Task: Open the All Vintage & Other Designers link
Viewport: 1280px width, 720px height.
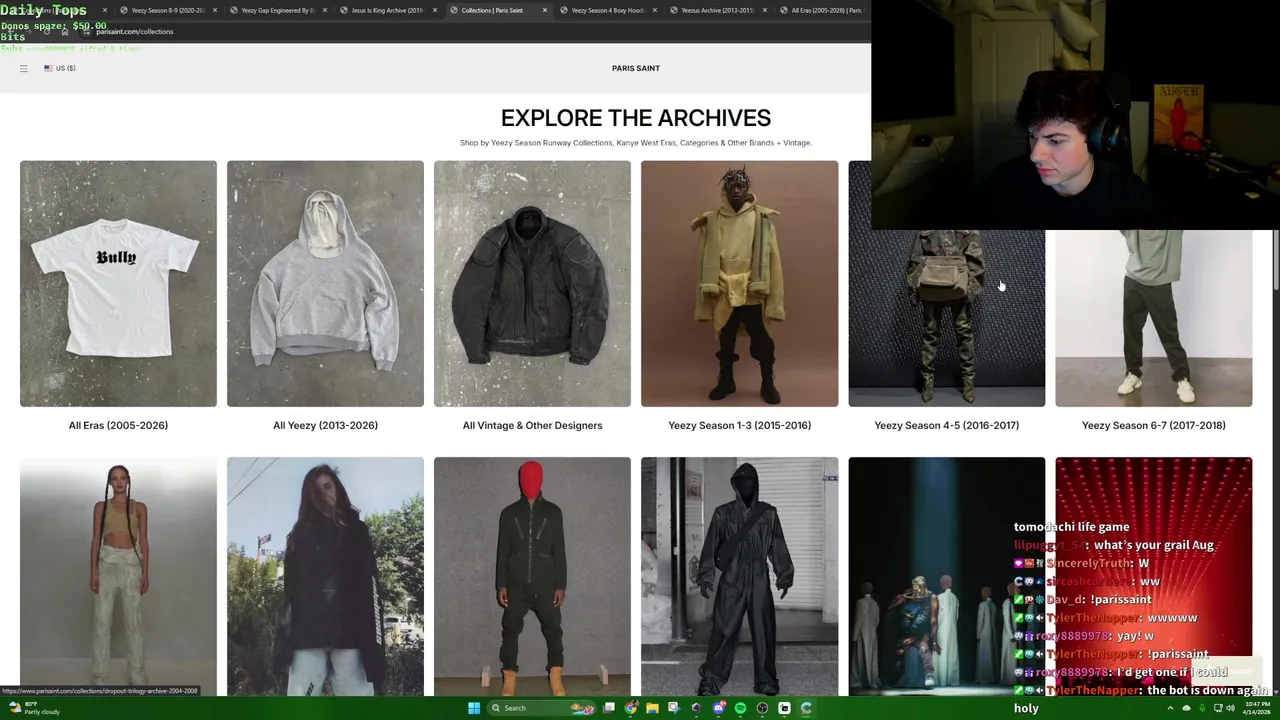Action: [x=532, y=425]
